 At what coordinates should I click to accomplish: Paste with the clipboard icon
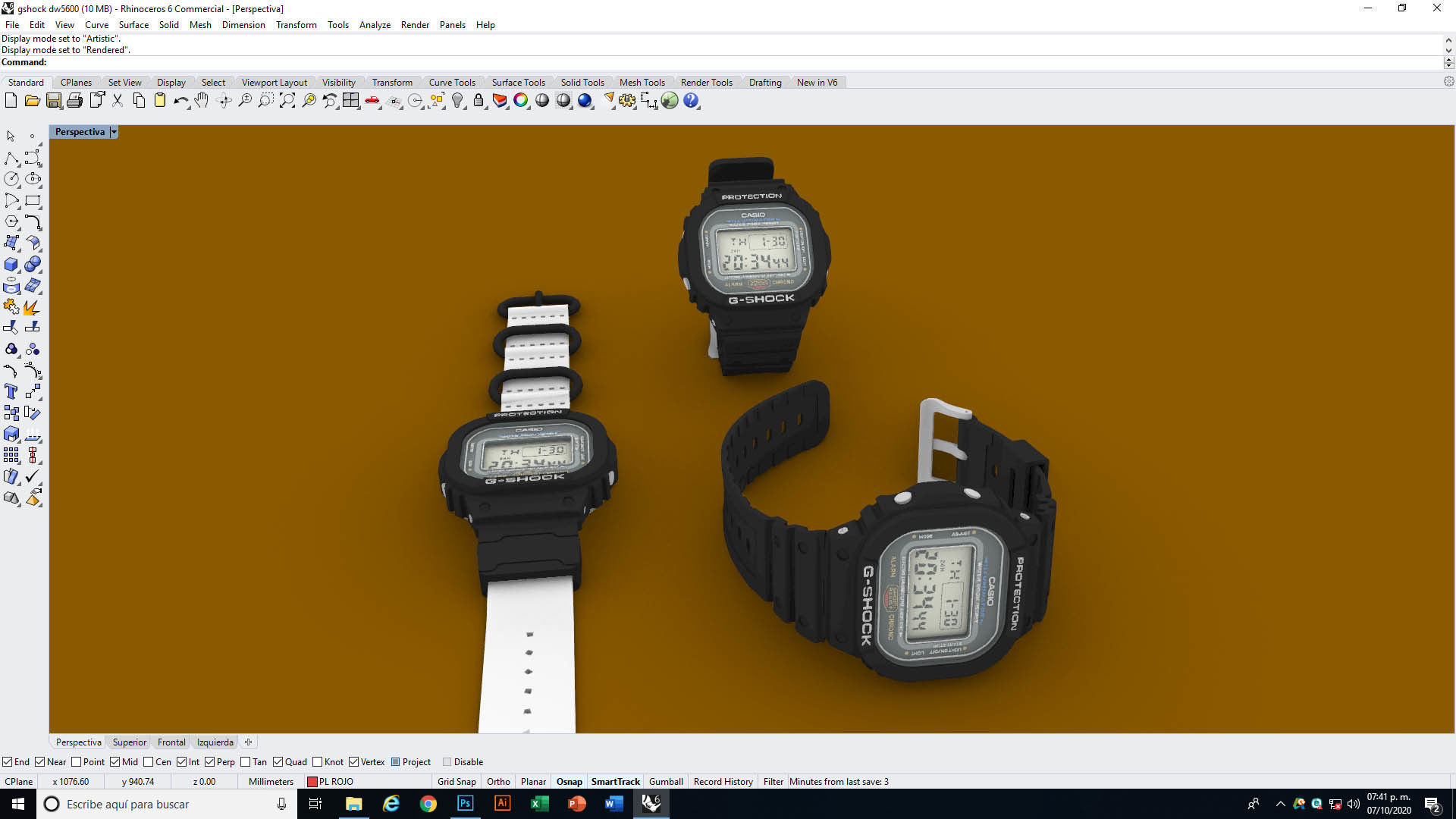click(x=160, y=101)
